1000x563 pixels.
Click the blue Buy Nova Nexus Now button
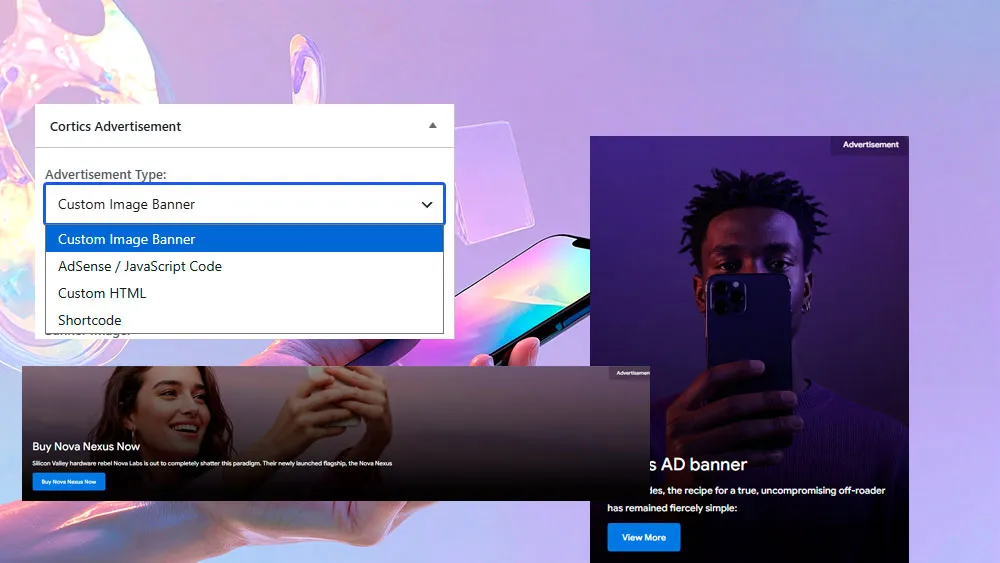pos(69,481)
